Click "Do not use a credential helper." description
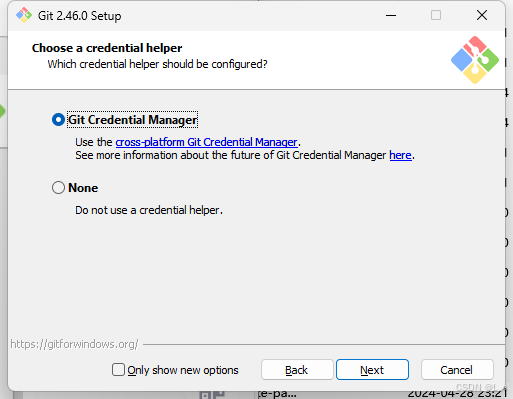This screenshot has height=399, width=513. (149, 210)
